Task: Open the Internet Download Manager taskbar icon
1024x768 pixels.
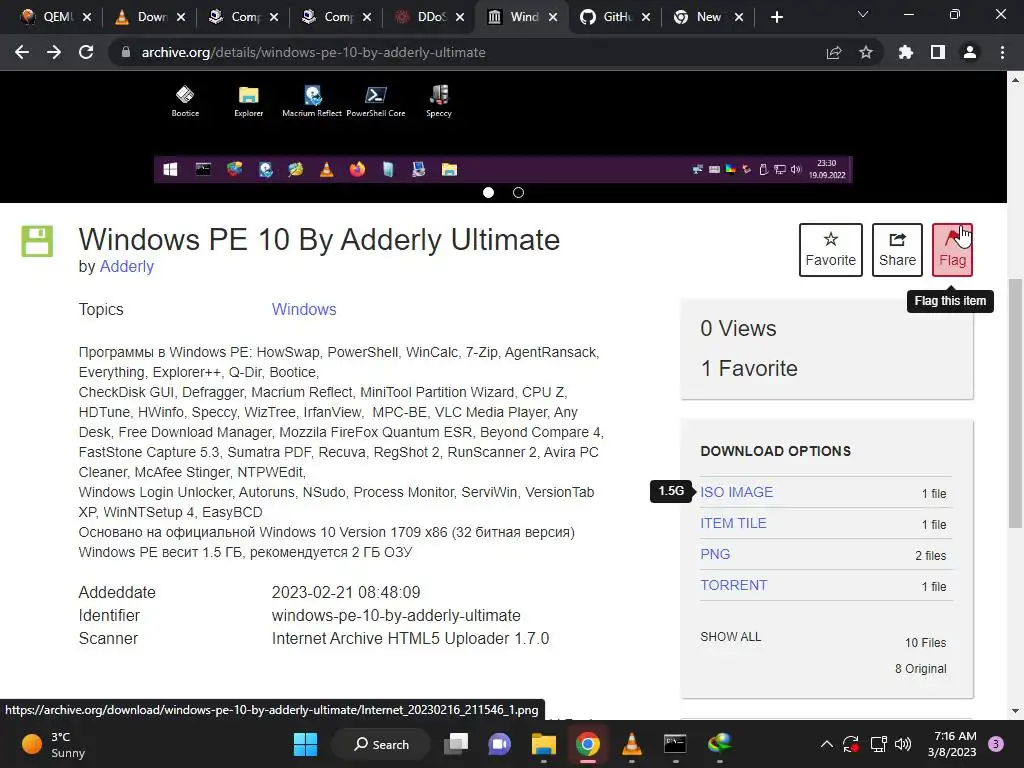Action: (x=720, y=744)
